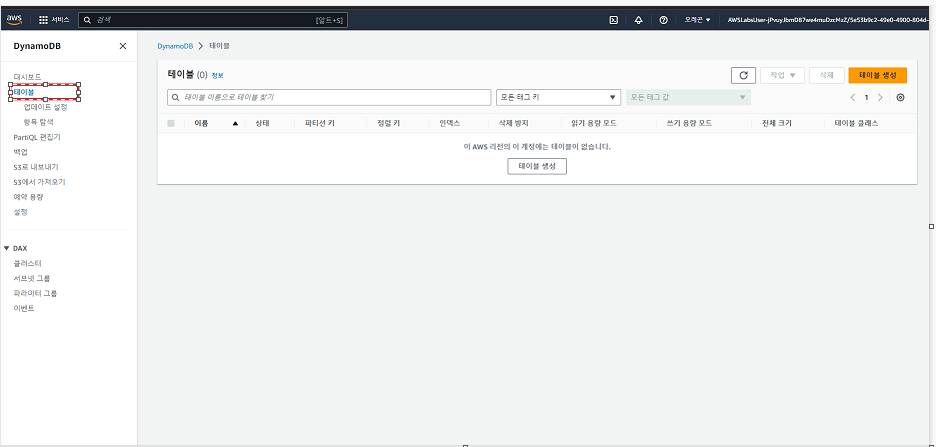Click 테이블 생성 in the empty table area
This screenshot has width=936, height=447.
pos(537,167)
